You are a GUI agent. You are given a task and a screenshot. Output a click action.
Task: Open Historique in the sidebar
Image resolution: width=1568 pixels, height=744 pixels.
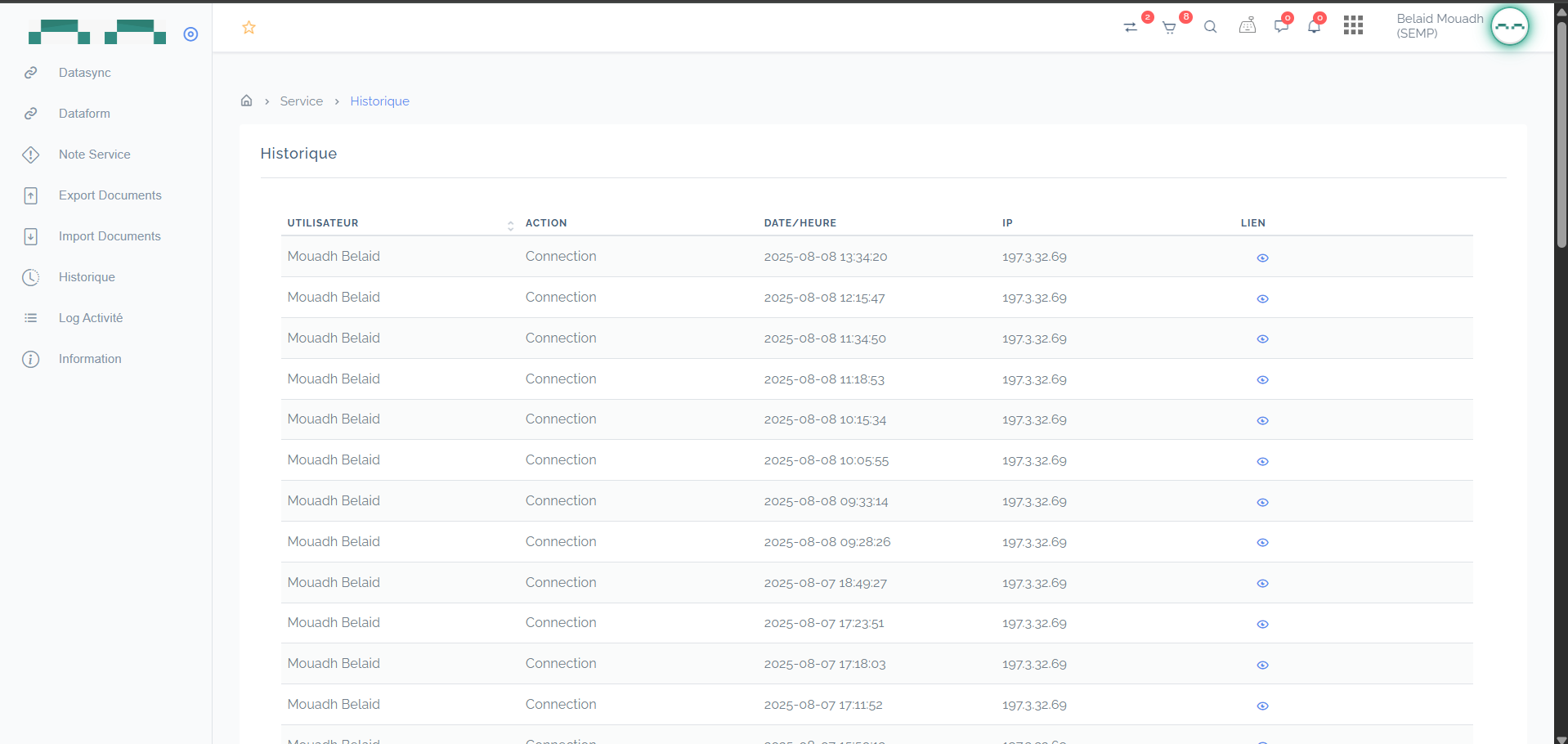coord(87,277)
